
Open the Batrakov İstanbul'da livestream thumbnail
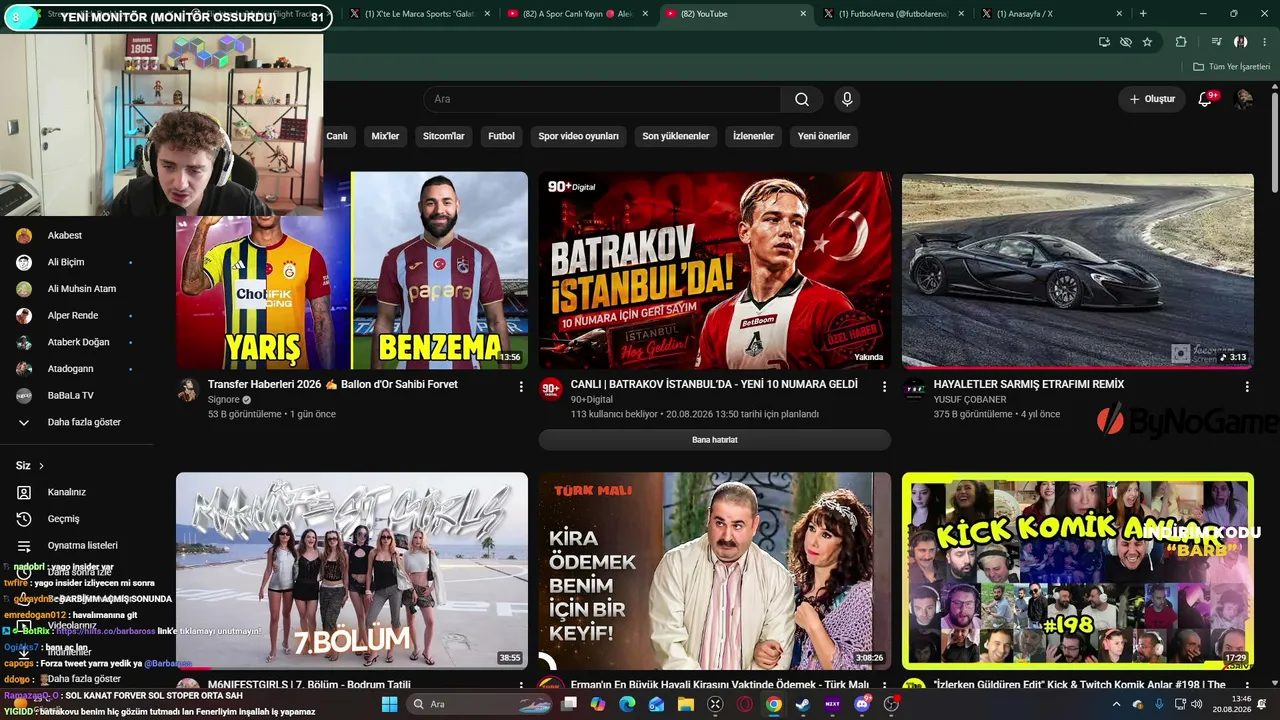tap(715, 271)
